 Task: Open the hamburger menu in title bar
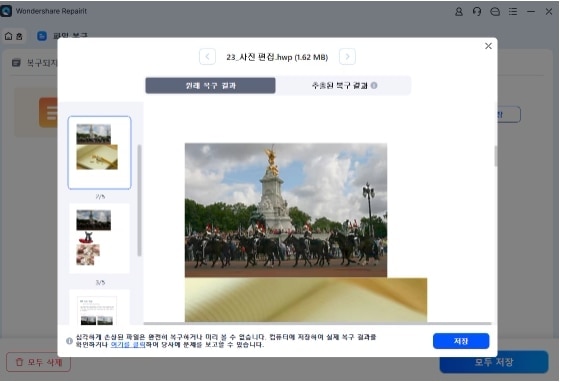click(x=513, y=12)
